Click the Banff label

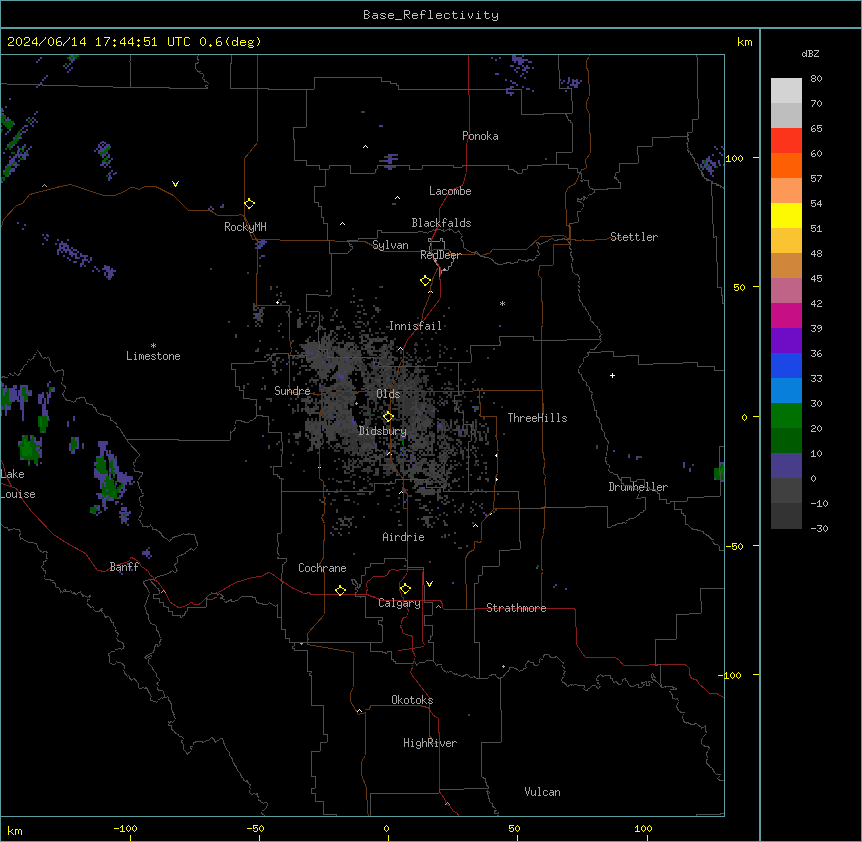pyautogui.click(x=124, y=567)
